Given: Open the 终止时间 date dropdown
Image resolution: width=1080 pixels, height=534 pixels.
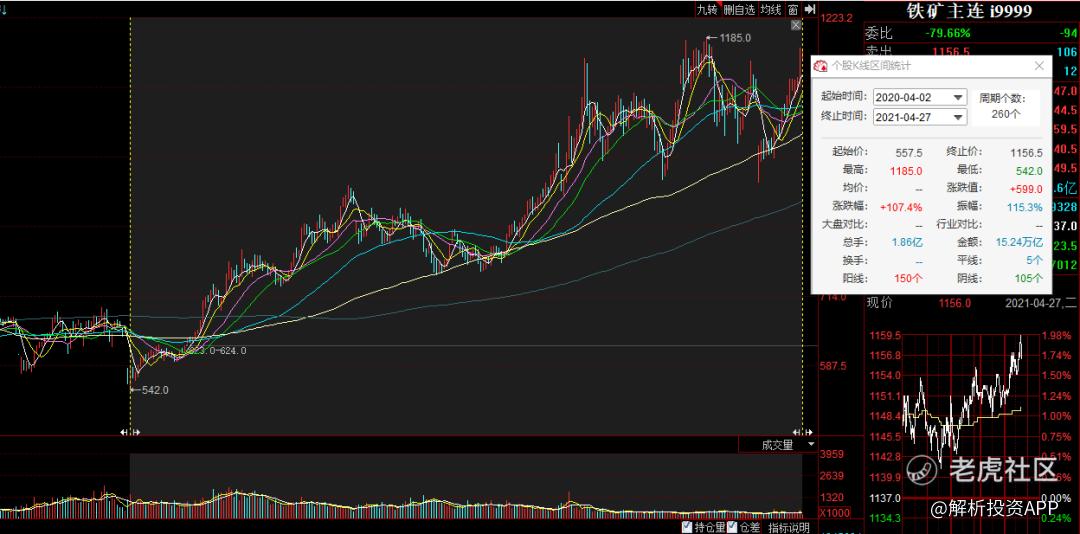Looking at the screenshot, I should (959, 117).
